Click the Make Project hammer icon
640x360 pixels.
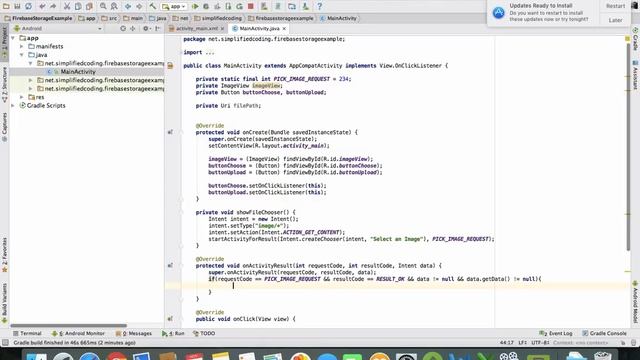tap(153, 7)
